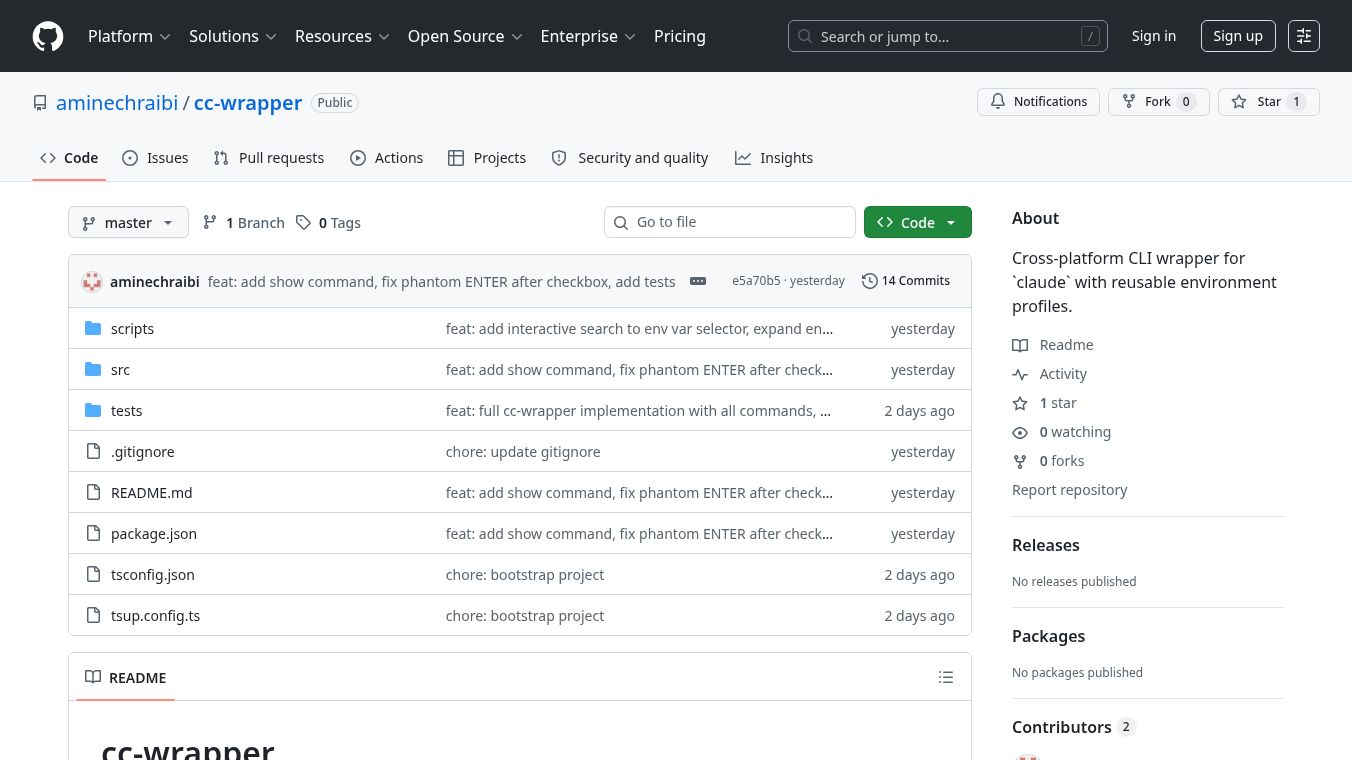Click the commit history clock icon
The height and width of the screenshot is (760, 1352).
[870, 281]
